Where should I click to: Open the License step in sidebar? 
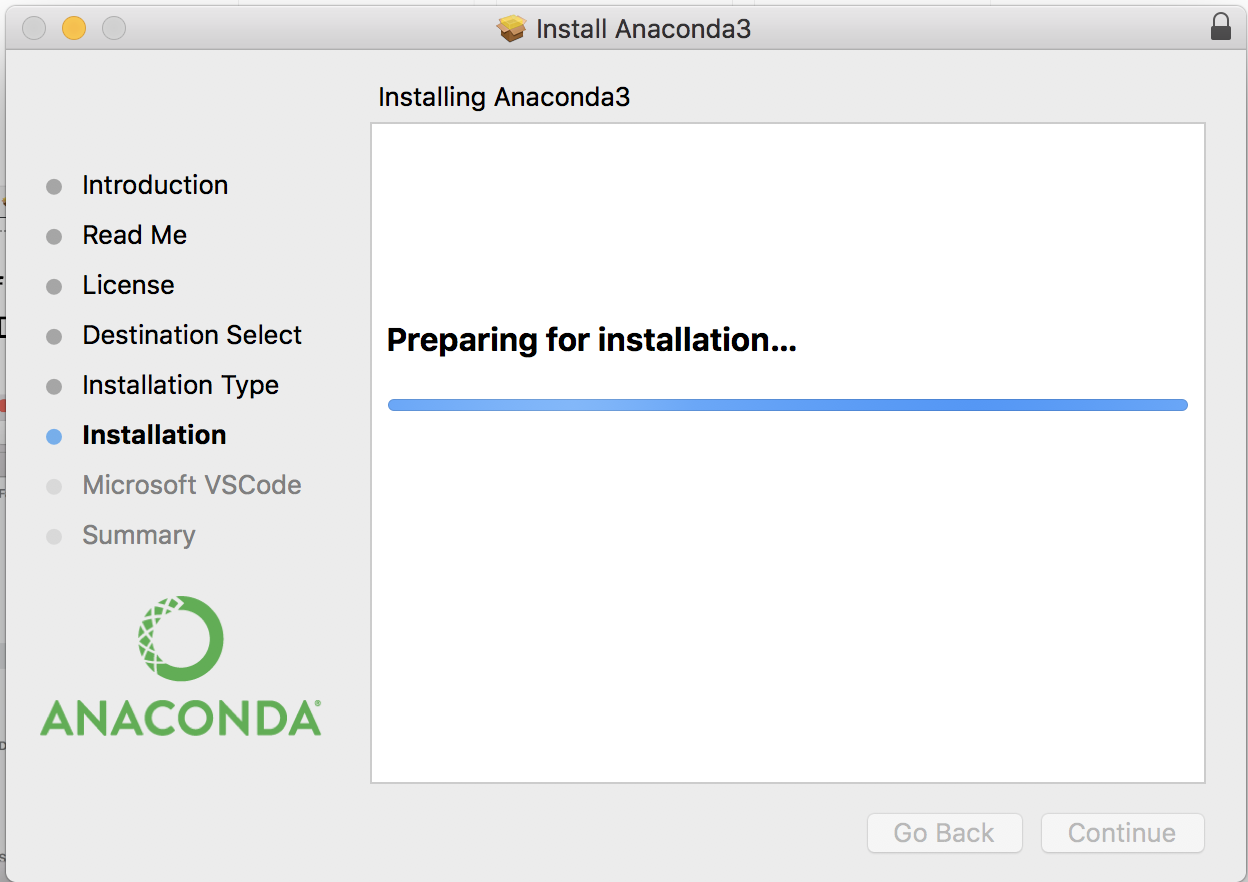pyautogui.click(x=128, y=285)
